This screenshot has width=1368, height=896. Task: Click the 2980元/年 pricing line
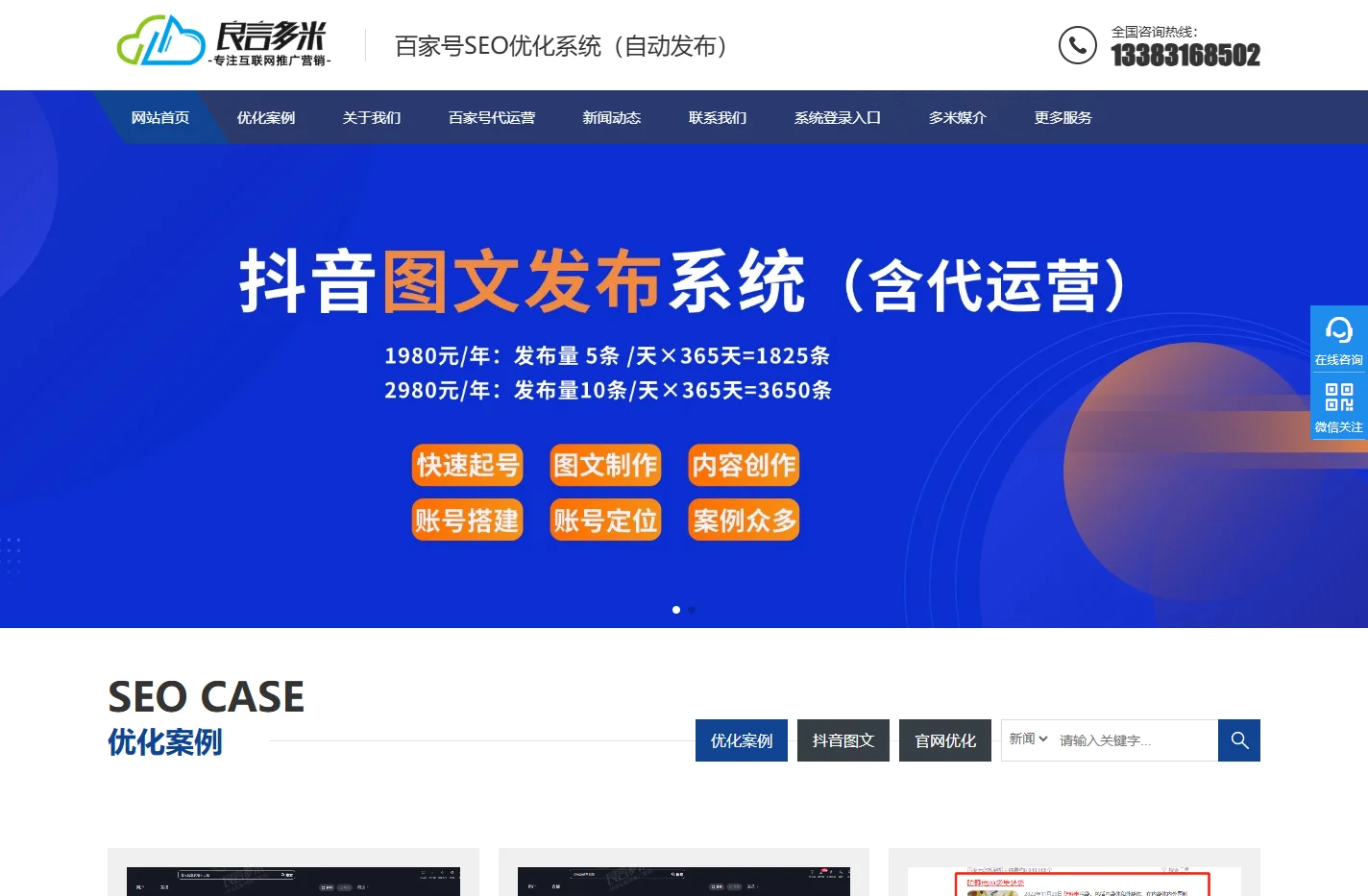click(x=608, y=391)
